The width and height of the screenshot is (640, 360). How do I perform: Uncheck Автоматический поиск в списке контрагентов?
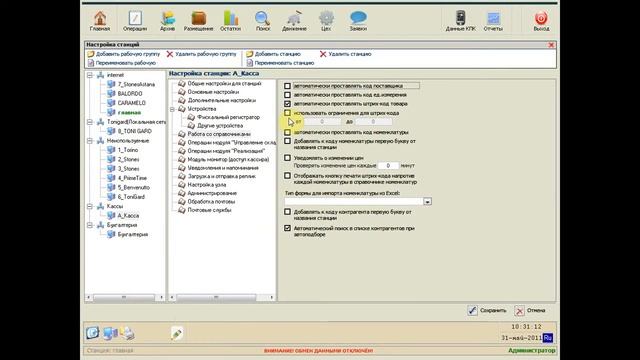point(287,228)
